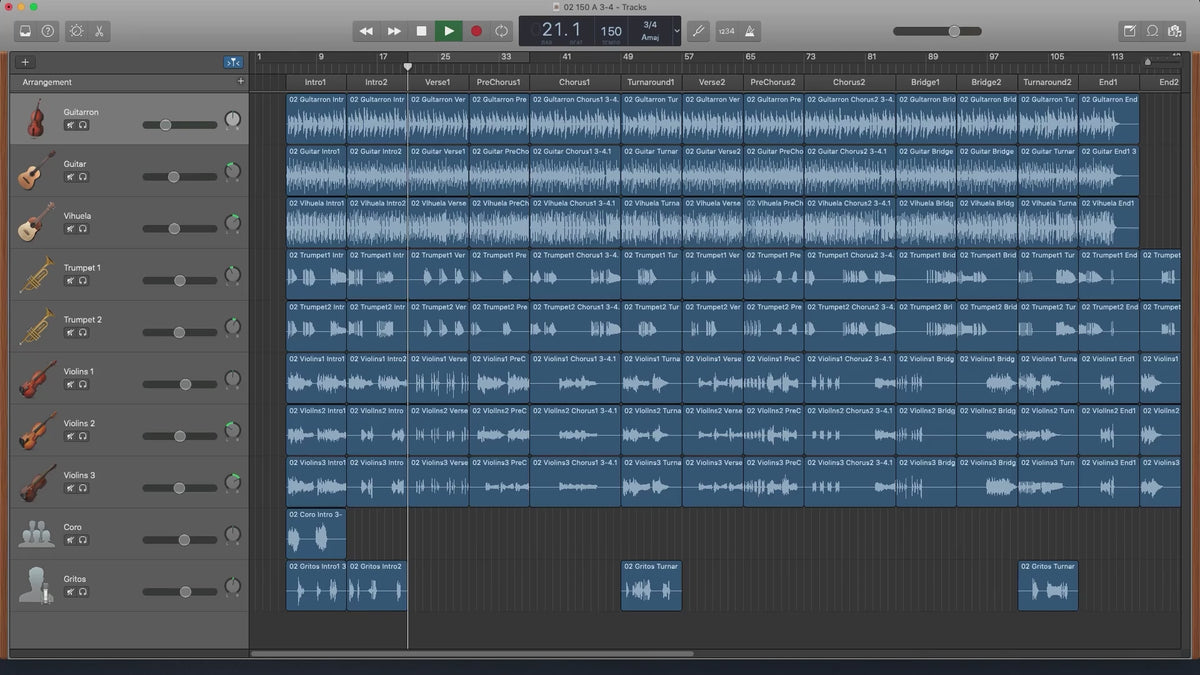This screenshot has width=1200, height=675.
Task: Select the Chorus1 arrangement marker
Action: pos(574,82)
